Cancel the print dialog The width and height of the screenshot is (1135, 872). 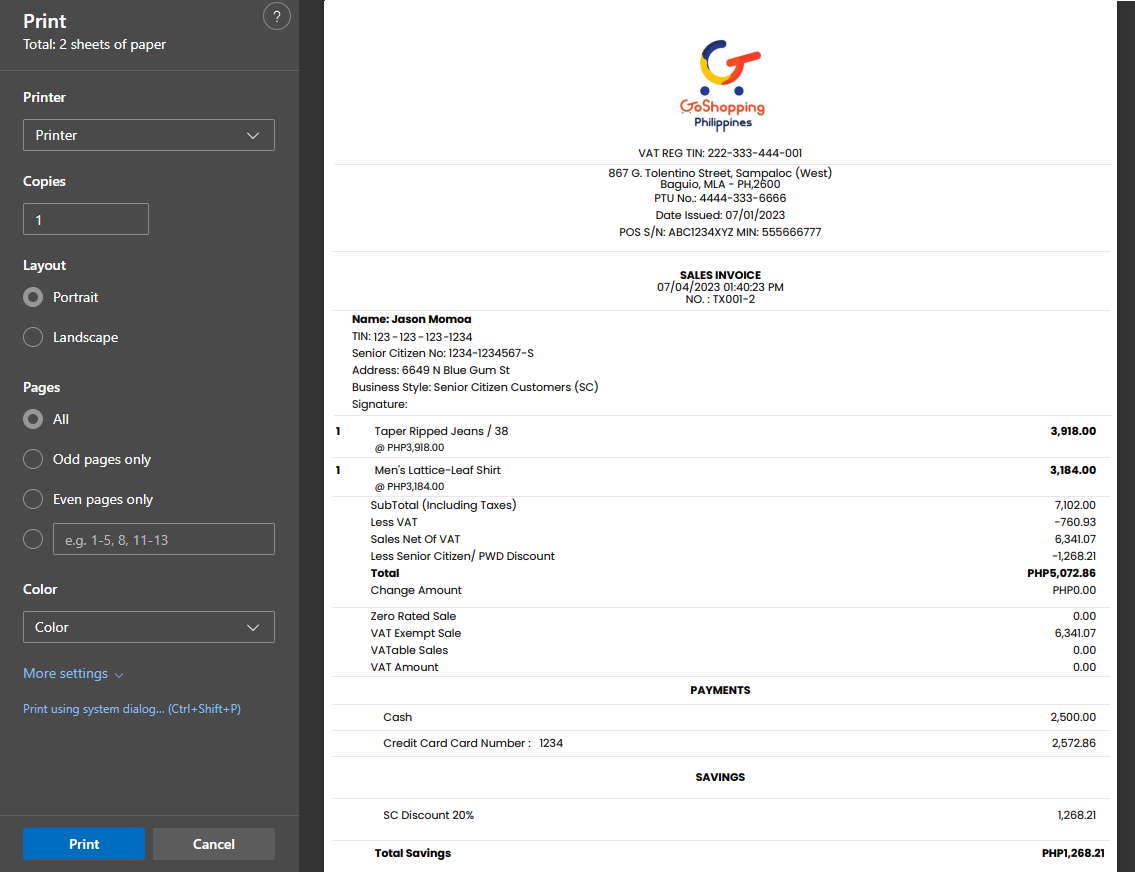click(x=213, y=844)
